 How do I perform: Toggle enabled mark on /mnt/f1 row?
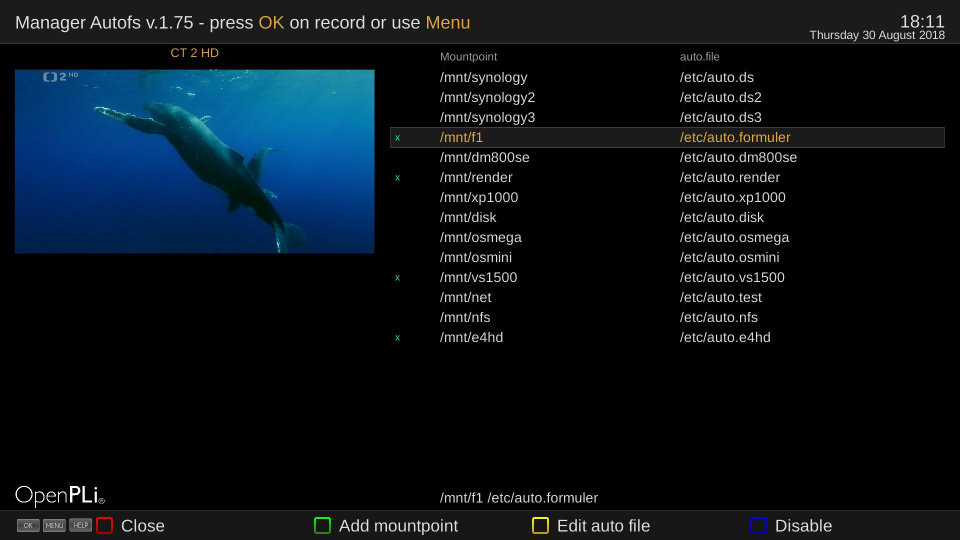397,138
